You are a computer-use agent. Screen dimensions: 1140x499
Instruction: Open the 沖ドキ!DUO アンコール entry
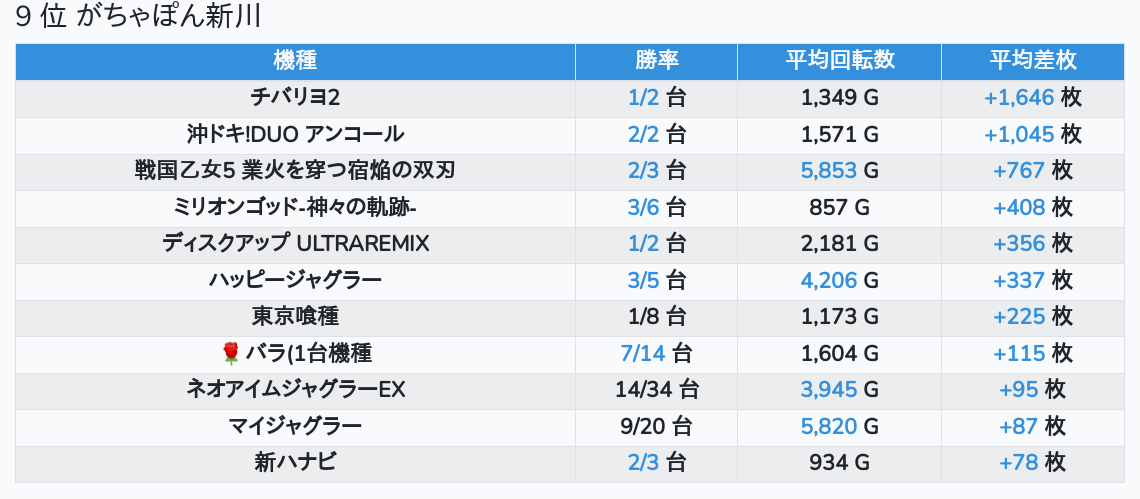pos(295,135)
